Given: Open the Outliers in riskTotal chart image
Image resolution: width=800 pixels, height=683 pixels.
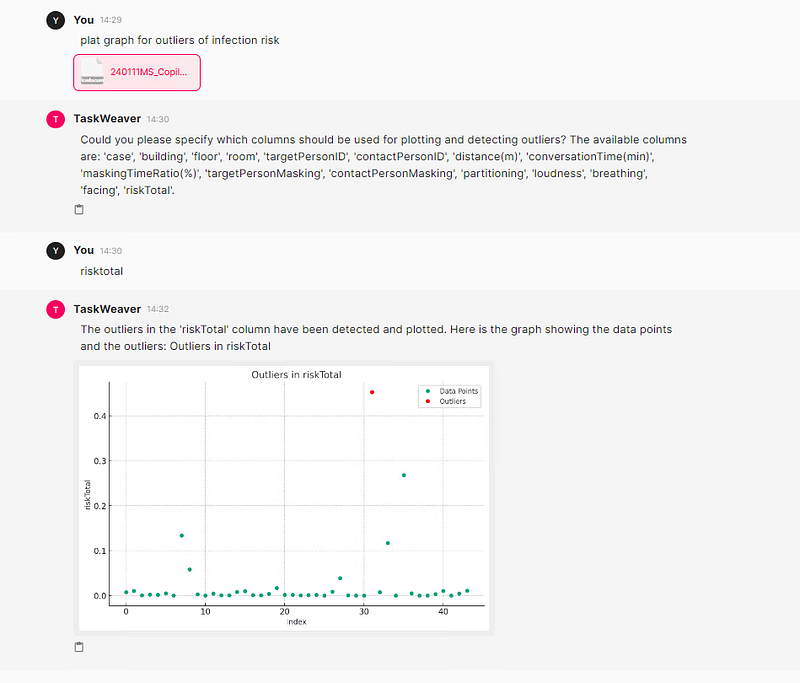Looking at the screenshot, I should [284, 498].
